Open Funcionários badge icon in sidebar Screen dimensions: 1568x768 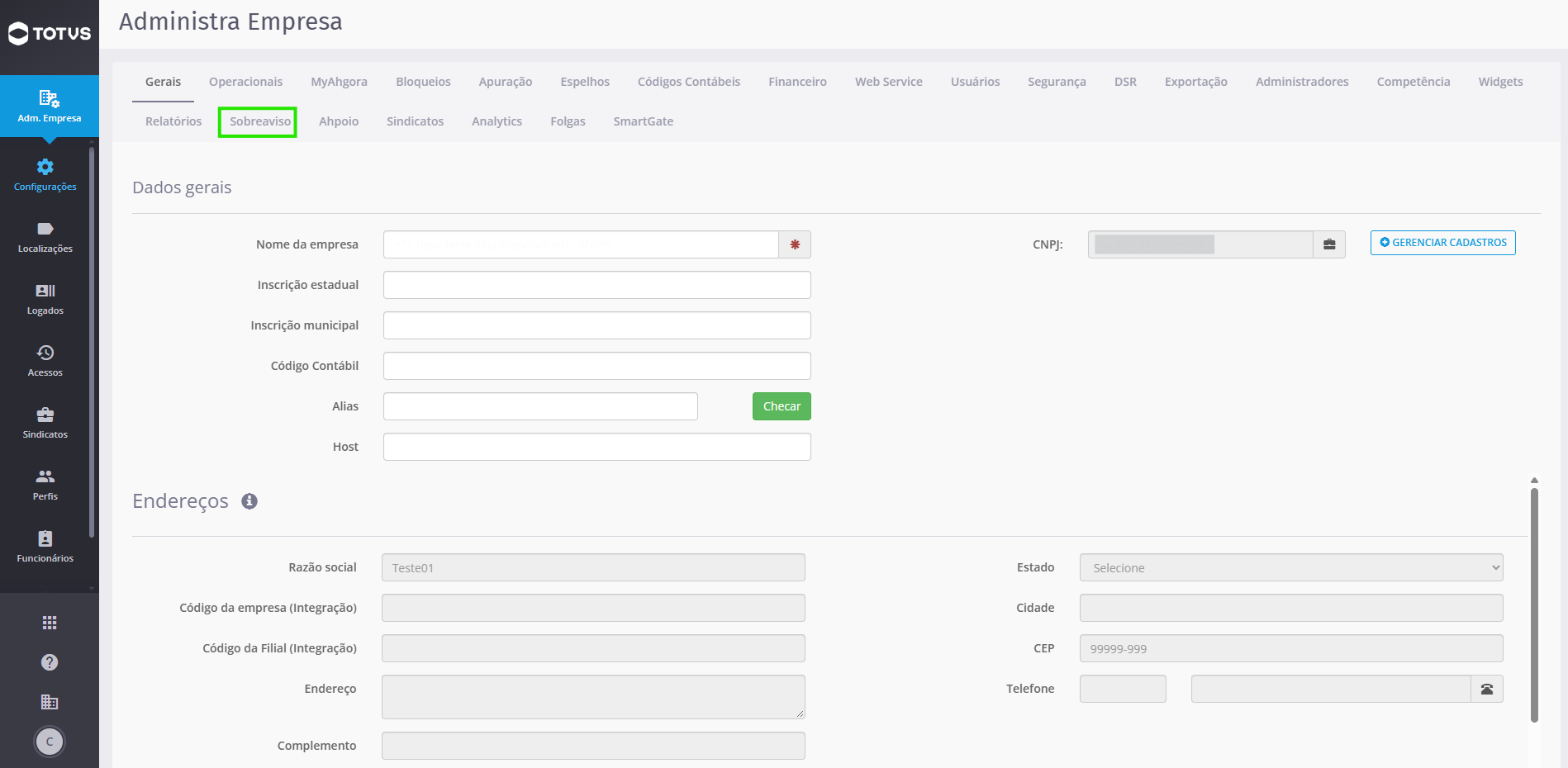click(x=45, y=538)
